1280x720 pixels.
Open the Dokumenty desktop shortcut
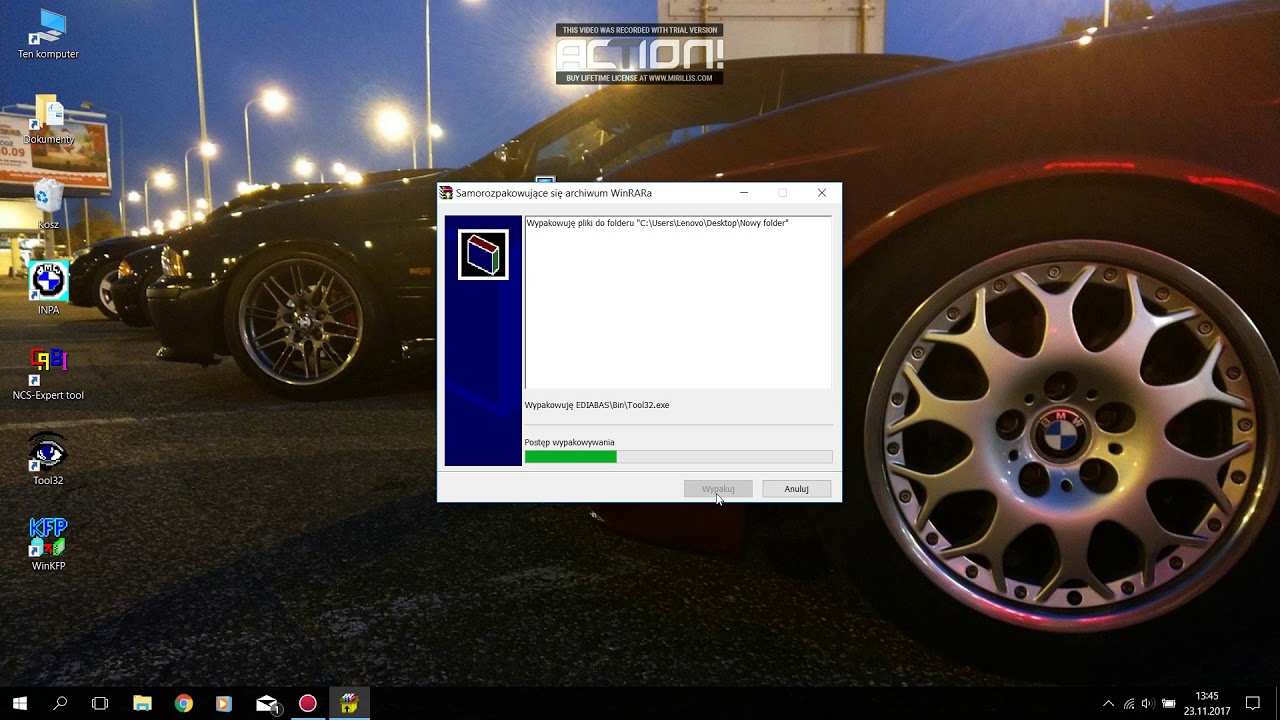click(x=48, y=120)
